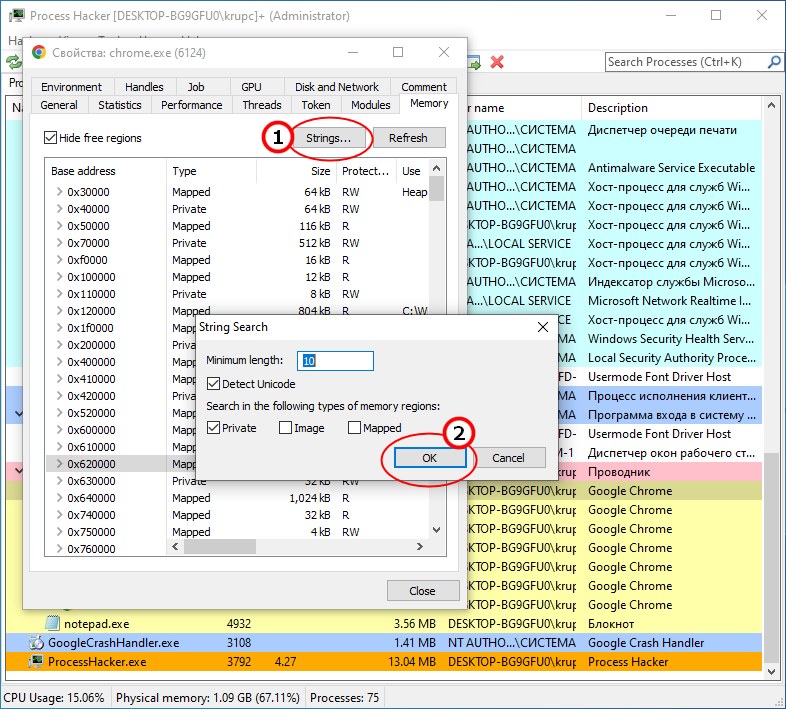Expand the 0x620000 memory region
The image size is (786, 709).
(59, 464)
